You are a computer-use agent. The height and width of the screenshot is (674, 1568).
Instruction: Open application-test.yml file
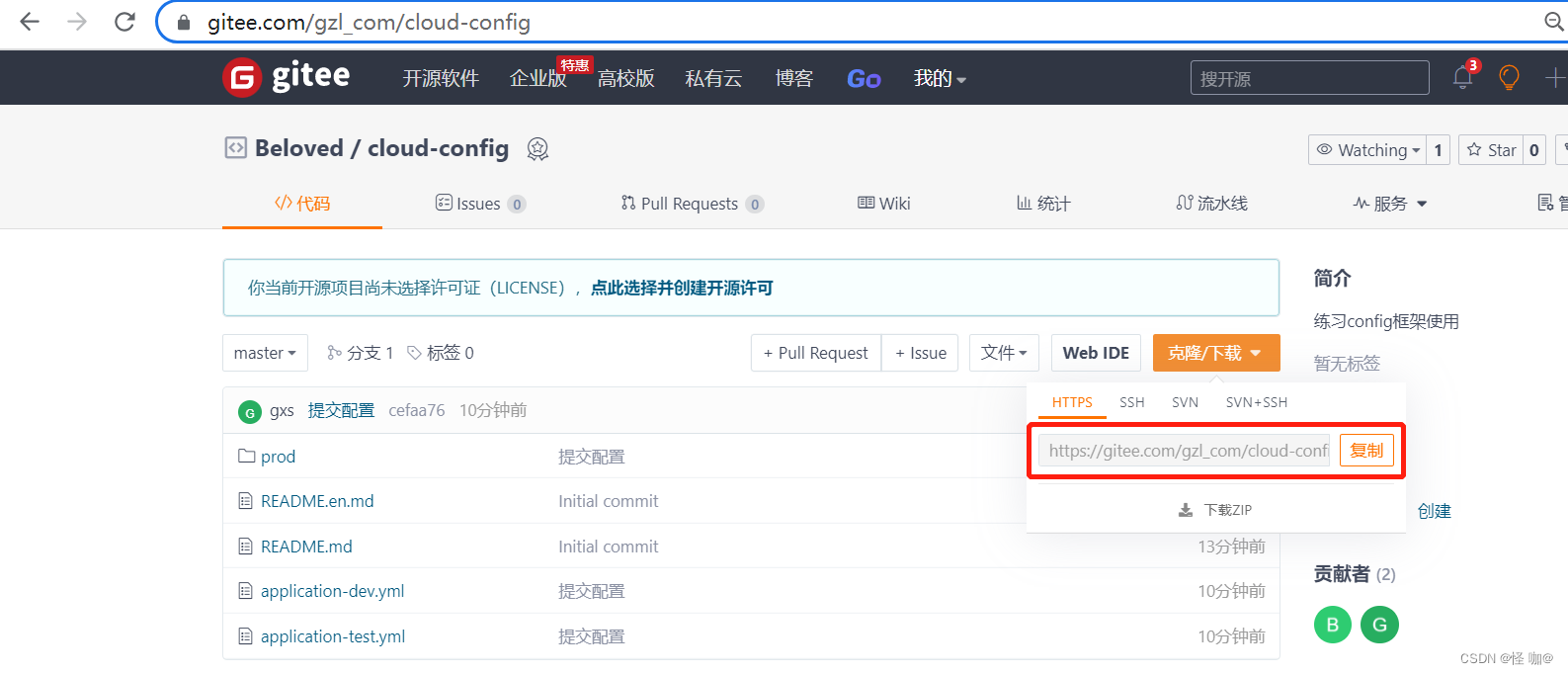333,636
